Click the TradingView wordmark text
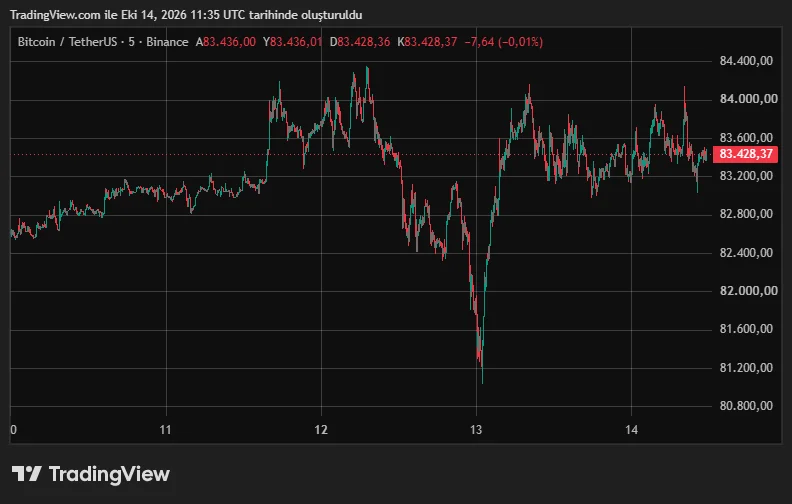 109,474
